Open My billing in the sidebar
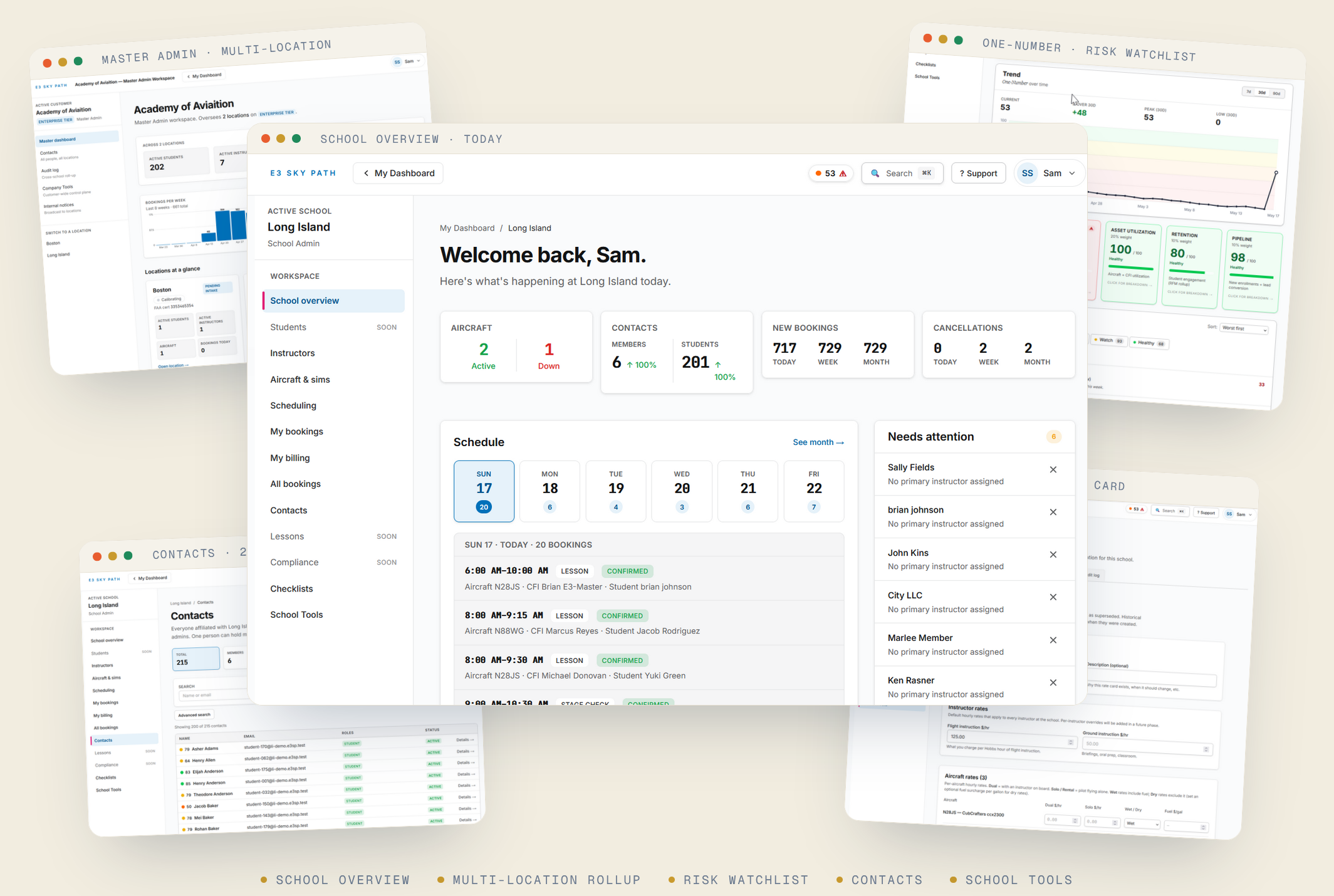 (x=333, y=458)
